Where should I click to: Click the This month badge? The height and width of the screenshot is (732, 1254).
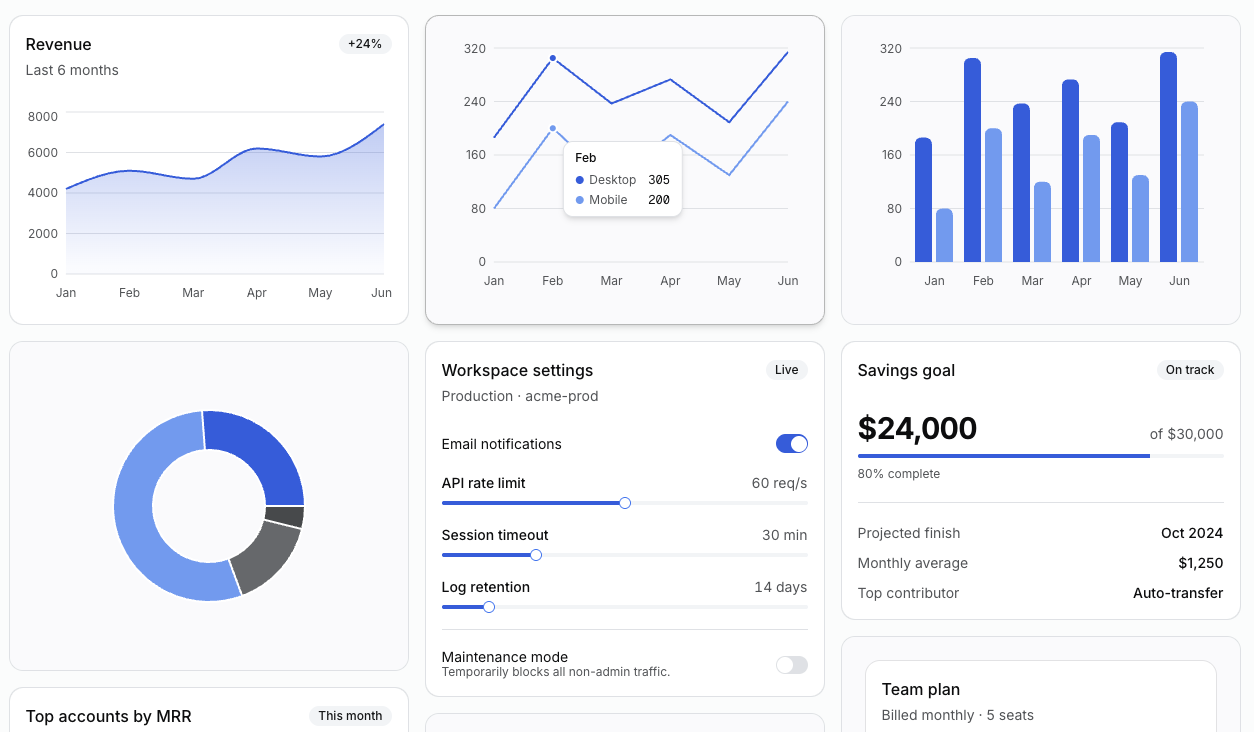350,716
